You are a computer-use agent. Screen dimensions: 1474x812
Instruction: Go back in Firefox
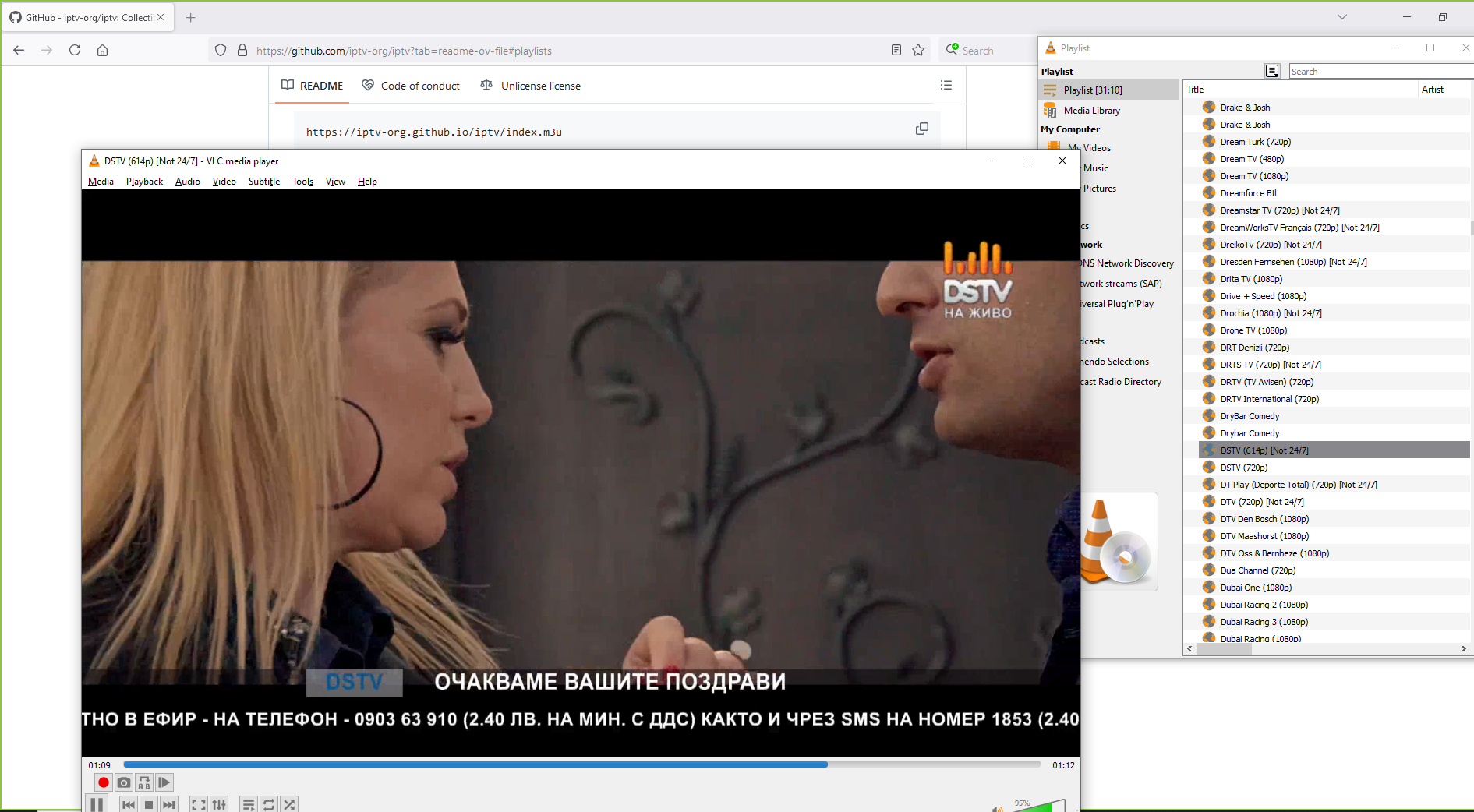[19, 50]
